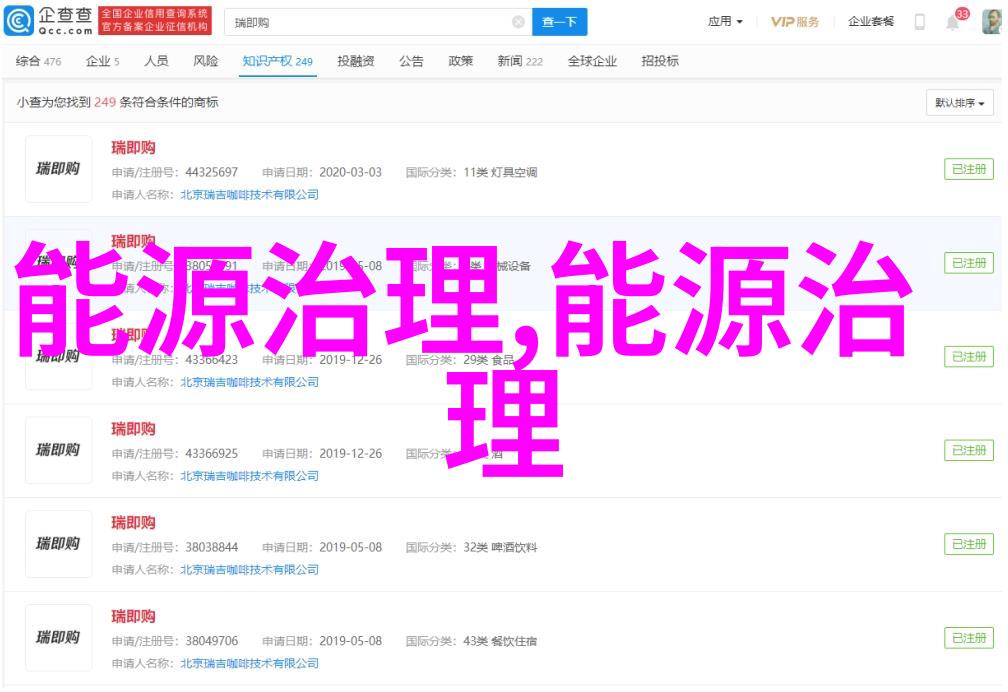Click 43类 餐饮住宿 classification text
Screen dimensions: 1008x692
(500, 642)
